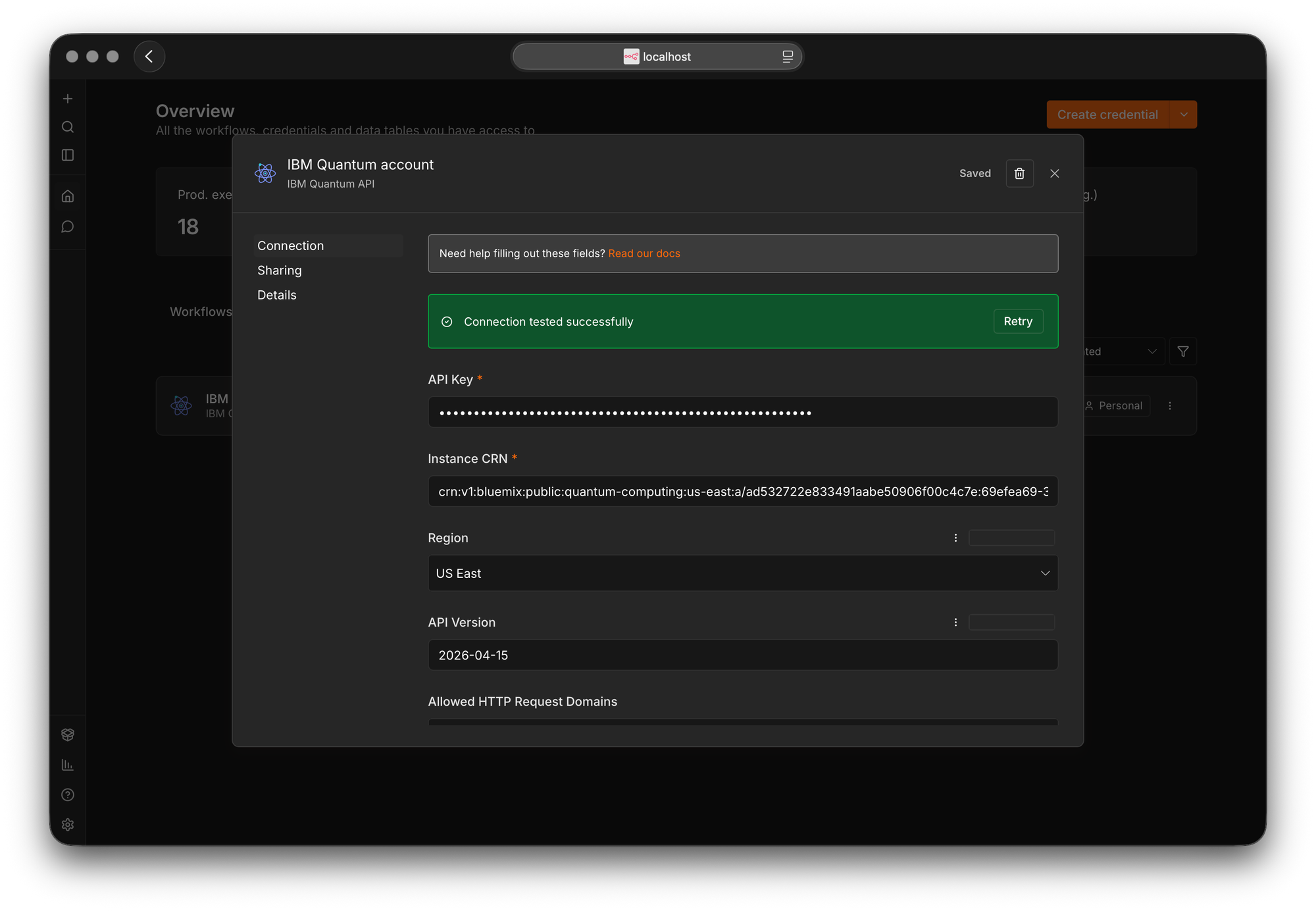Image resolution: width=1316 pixels, height=911 pixels.
Task: Delete credential using trash icon
Action: click(x=1019, y=173)
